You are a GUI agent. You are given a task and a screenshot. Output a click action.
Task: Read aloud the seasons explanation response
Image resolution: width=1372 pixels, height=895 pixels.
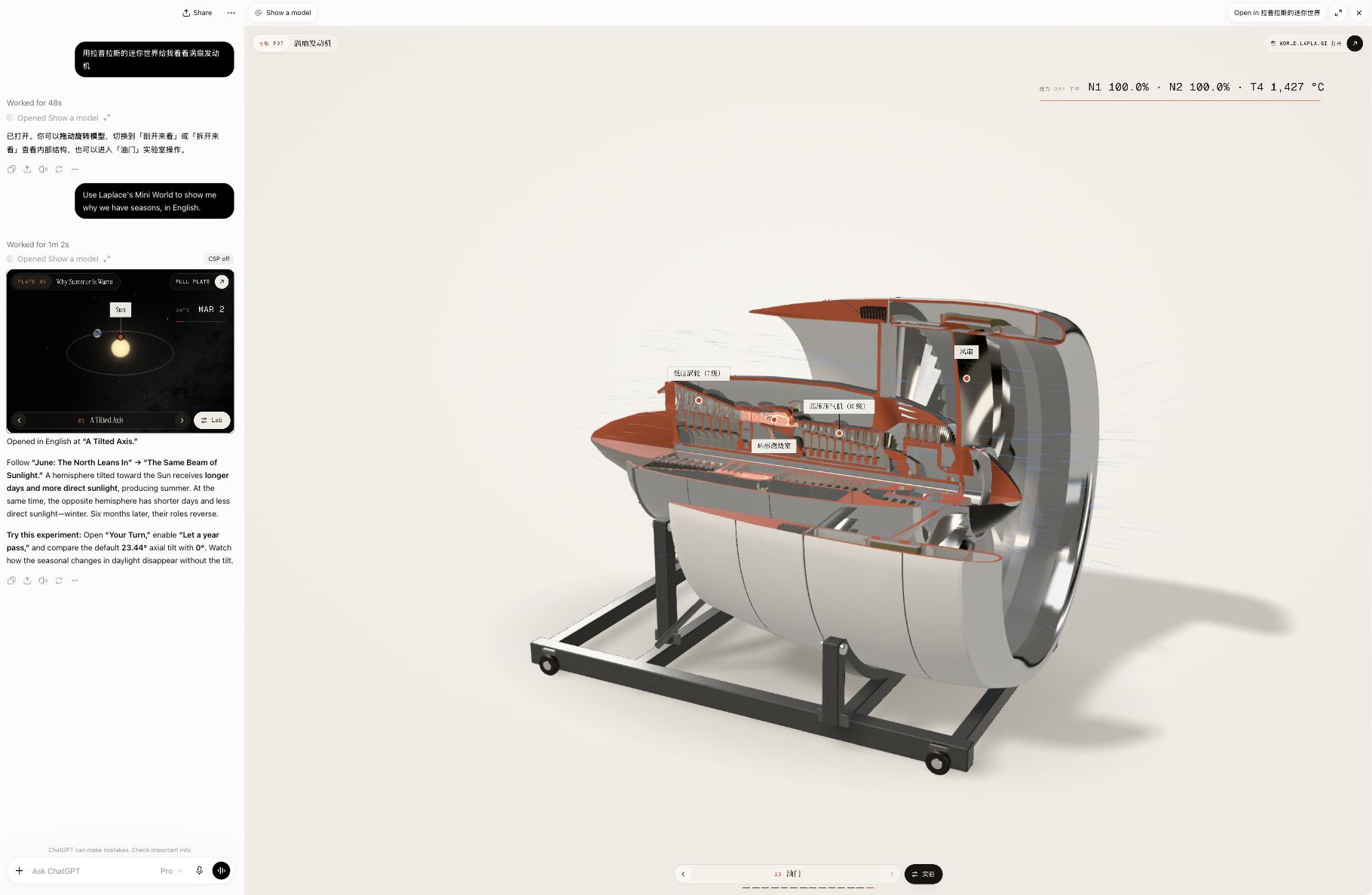[43, 581]
